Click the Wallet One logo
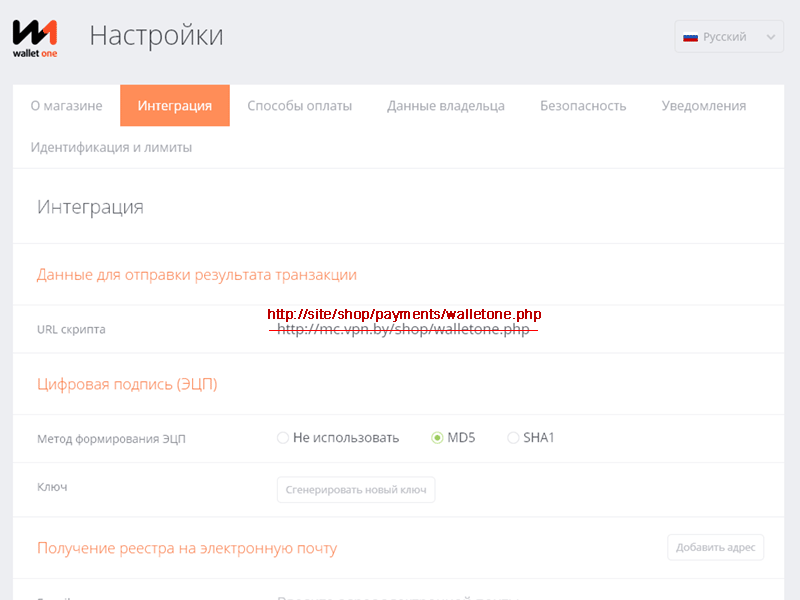Screen dimensions: 800x600 [35, 38]
